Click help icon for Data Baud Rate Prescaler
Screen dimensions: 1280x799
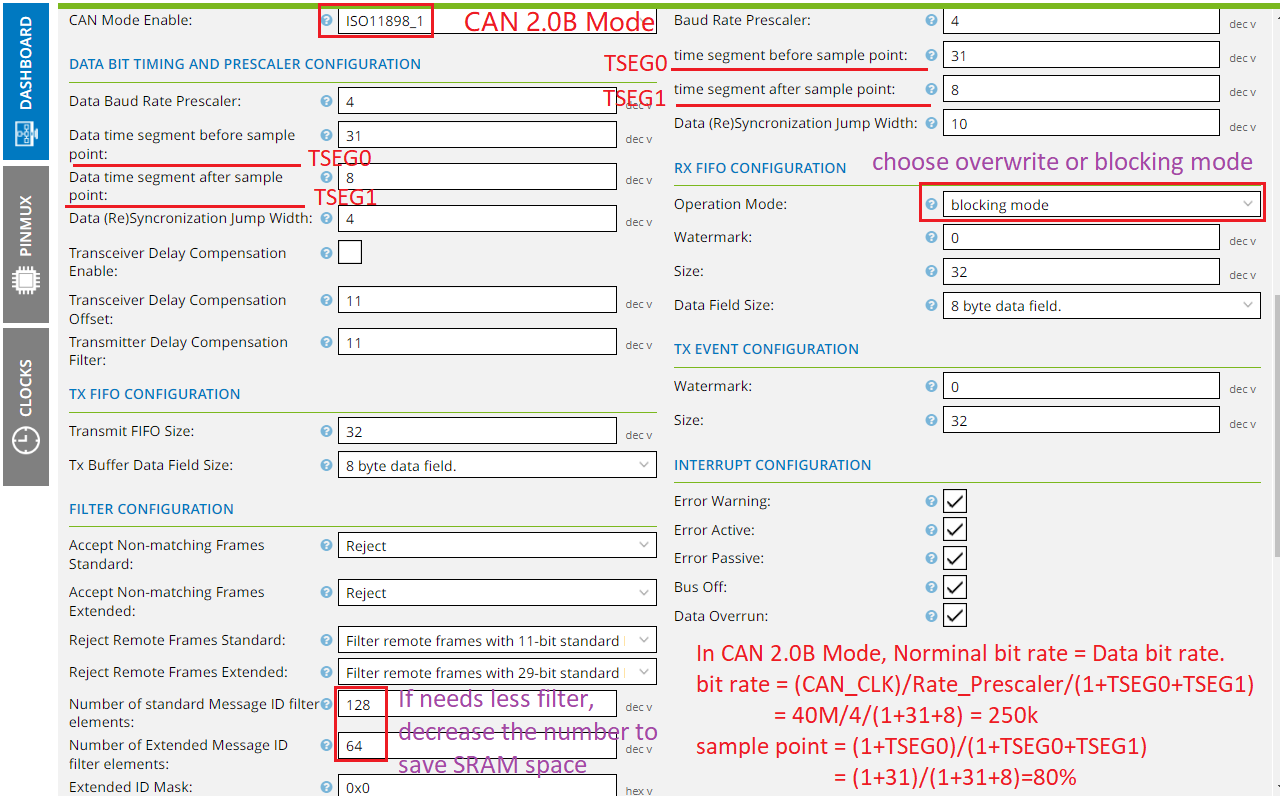[x=326, y=101]
